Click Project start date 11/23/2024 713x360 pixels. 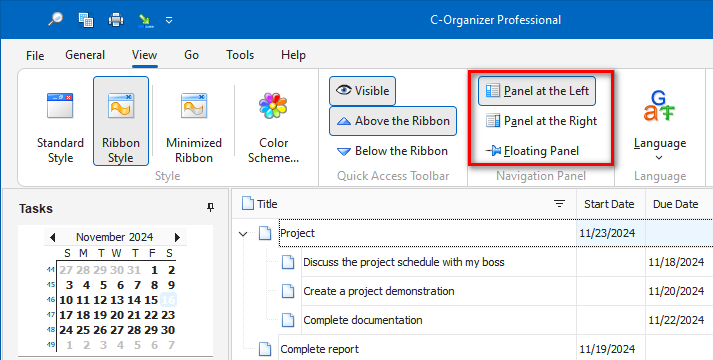[607, 233]
